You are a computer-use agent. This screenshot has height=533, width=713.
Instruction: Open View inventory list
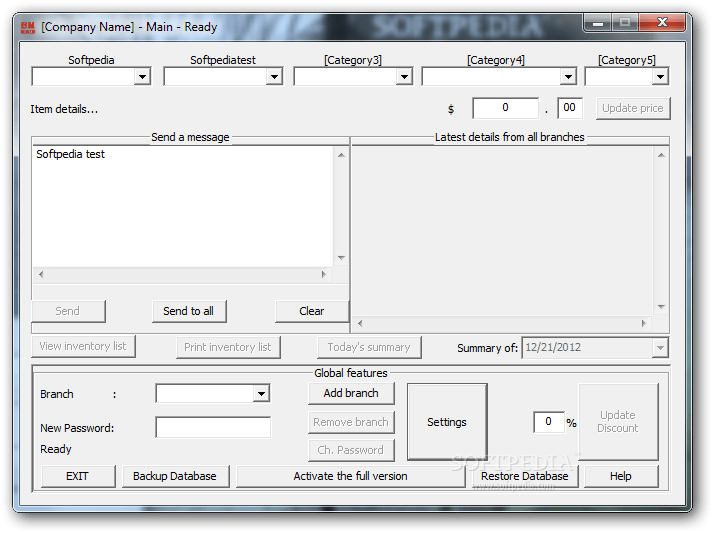(83, 347)
